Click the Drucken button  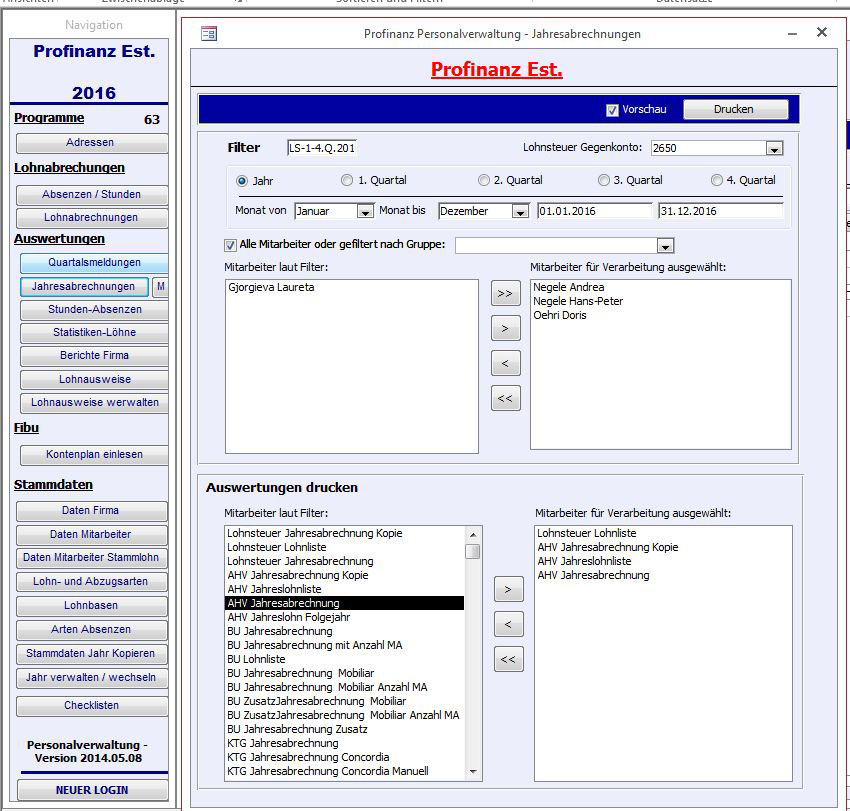[x=735, y=110]
